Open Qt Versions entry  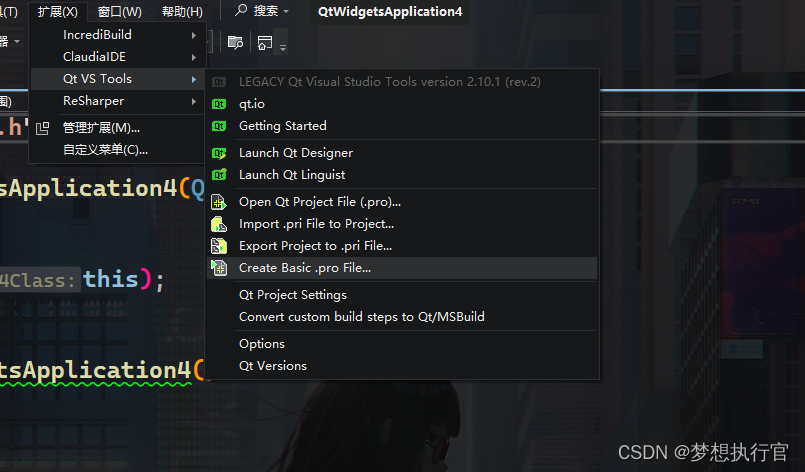pos(401,366)
